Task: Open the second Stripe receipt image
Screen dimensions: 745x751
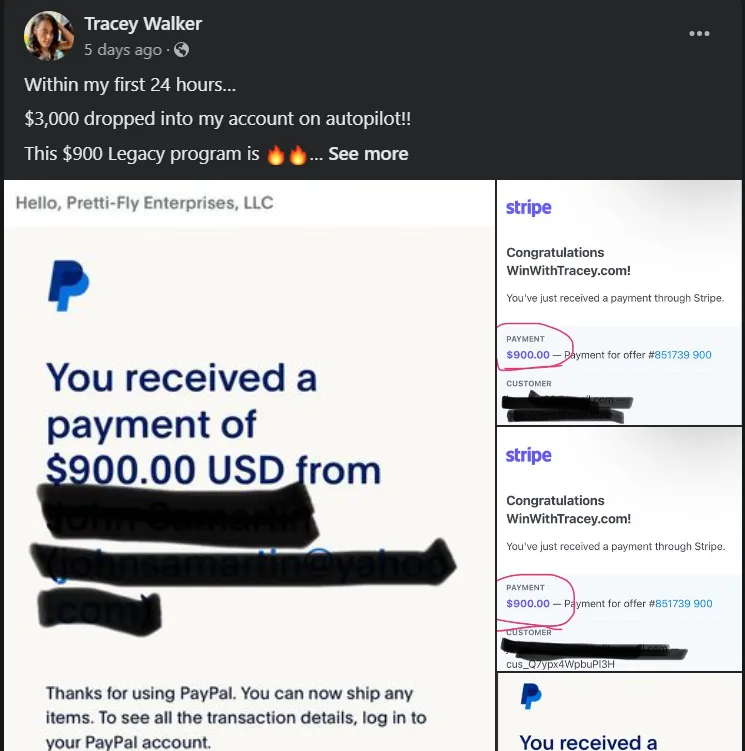Action: tap(619, 549)
